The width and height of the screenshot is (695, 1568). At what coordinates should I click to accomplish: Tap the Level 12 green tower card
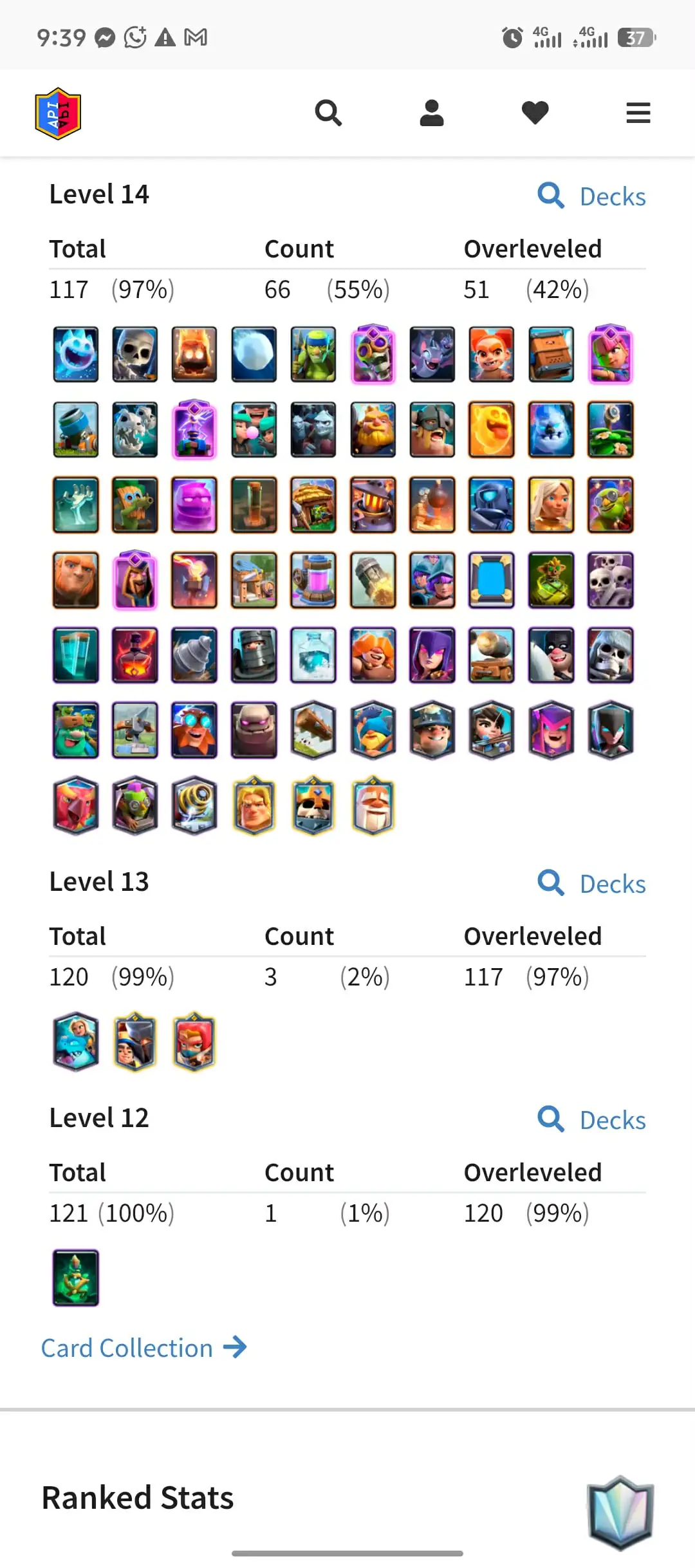[x=76, y=1278]
